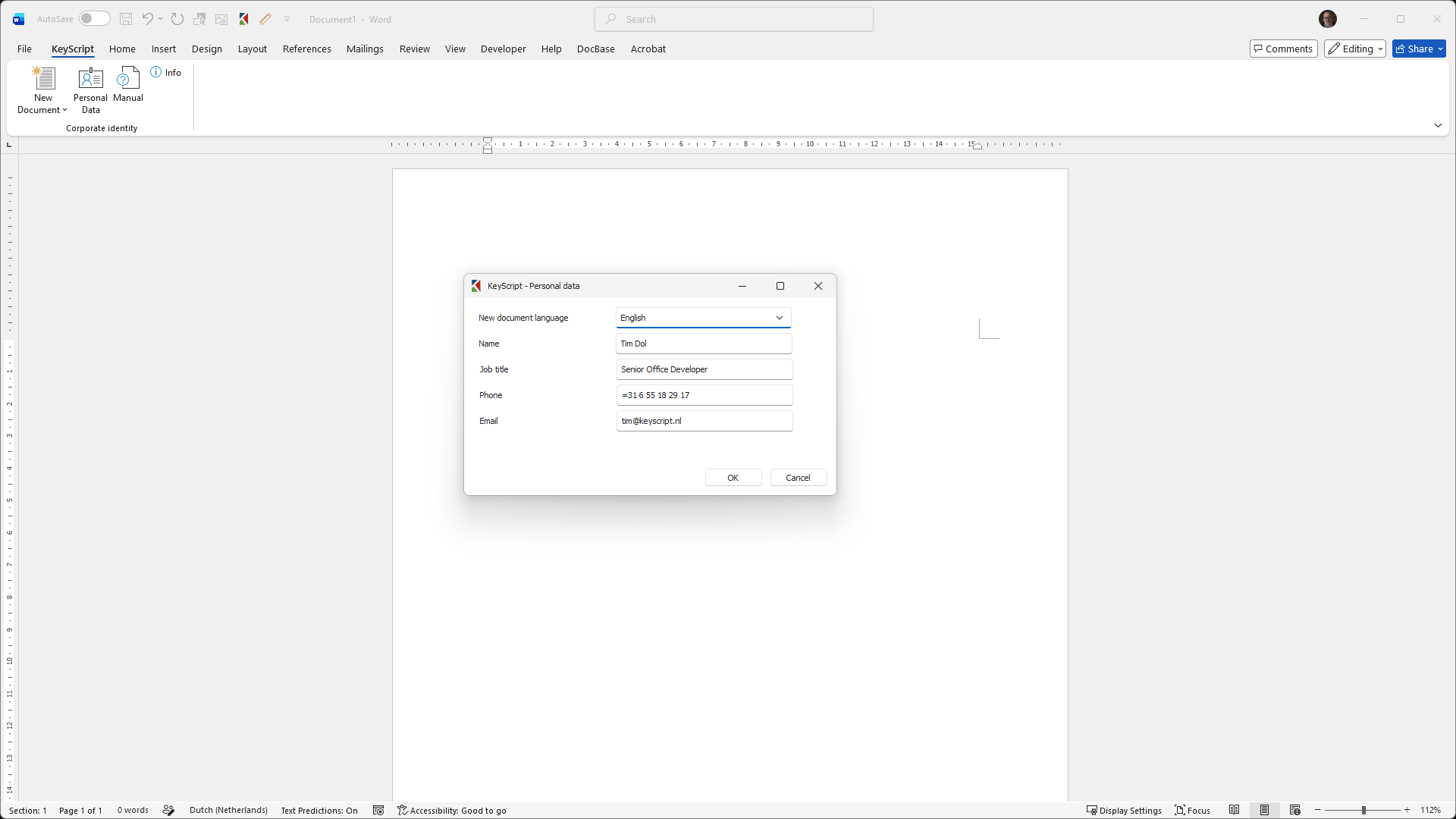Switch to the DocBase ribbon tab
The height and width of the screenshot is (819, 1456).
click(x=595, y=49)
